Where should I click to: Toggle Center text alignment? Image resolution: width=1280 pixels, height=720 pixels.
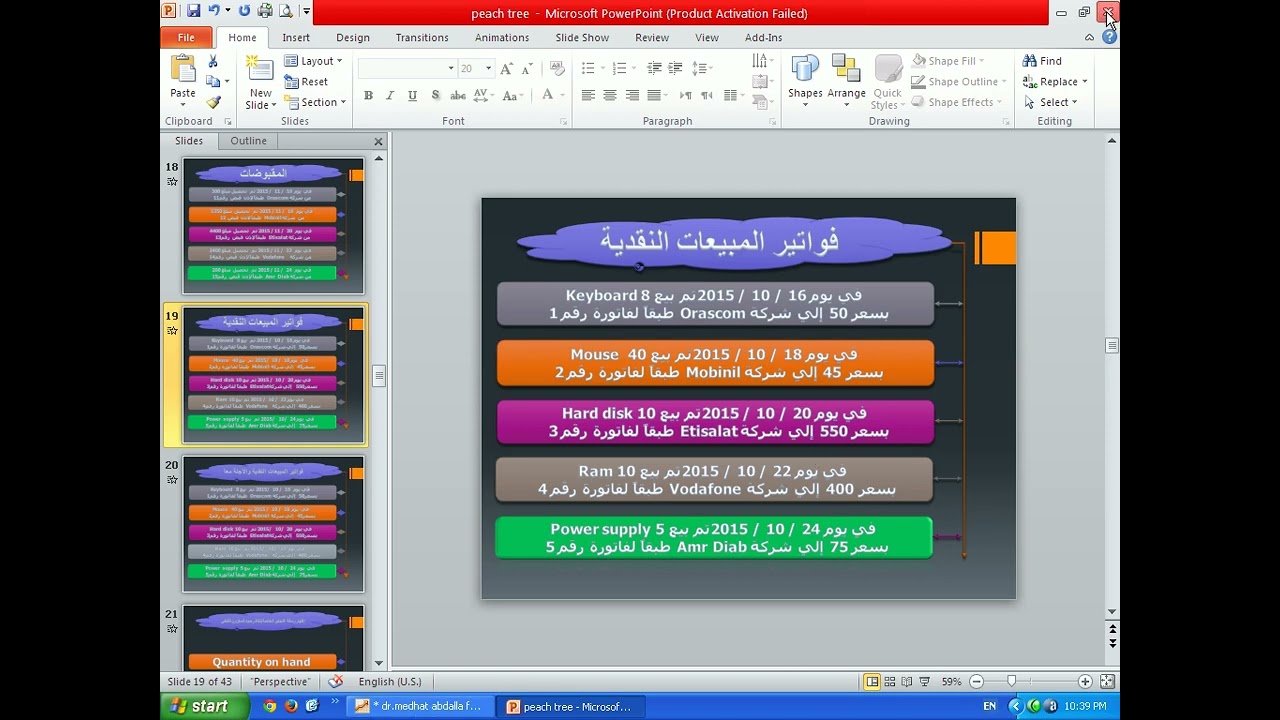(x=610, y=96)
